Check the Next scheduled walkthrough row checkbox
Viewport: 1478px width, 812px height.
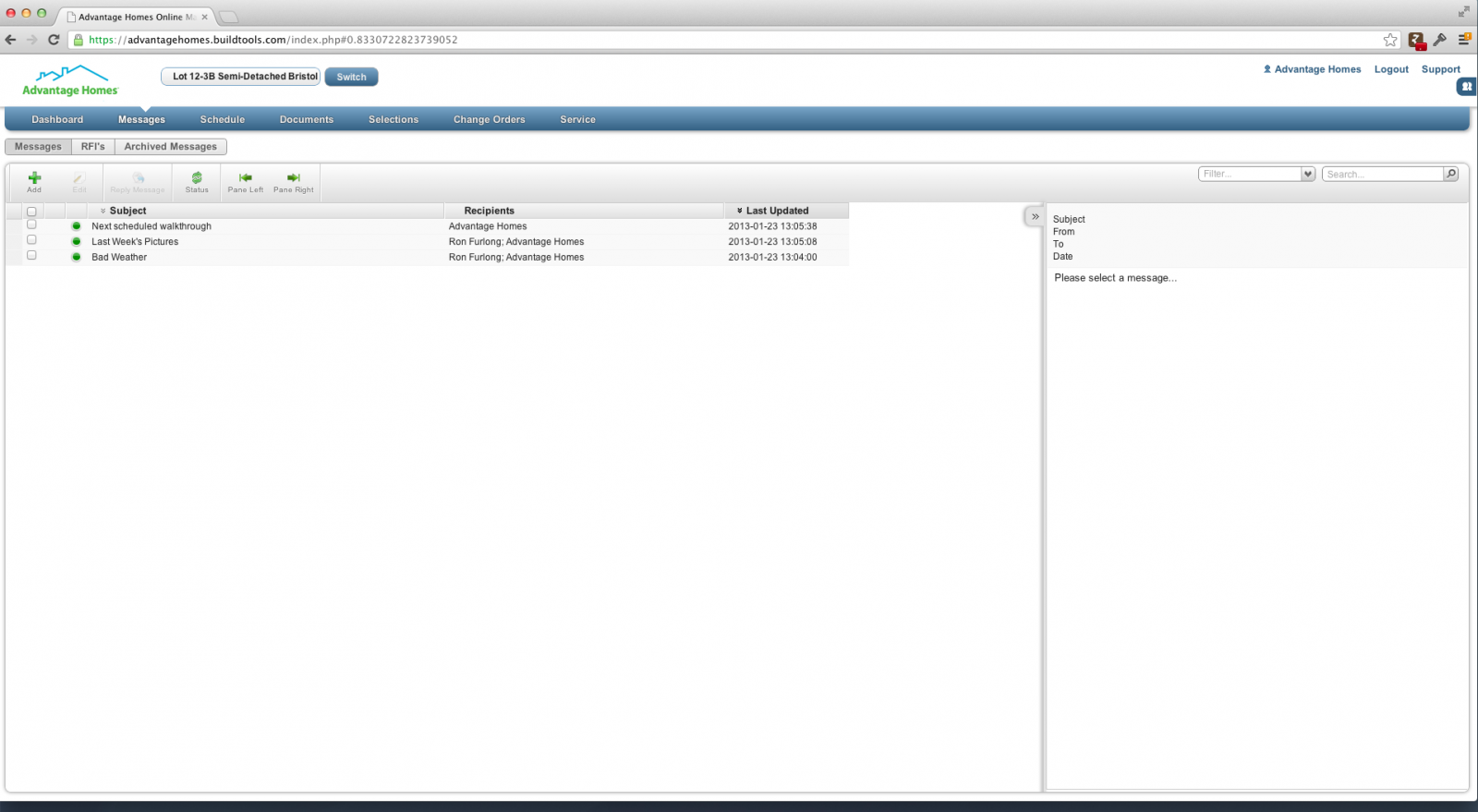tap(31, 224)
